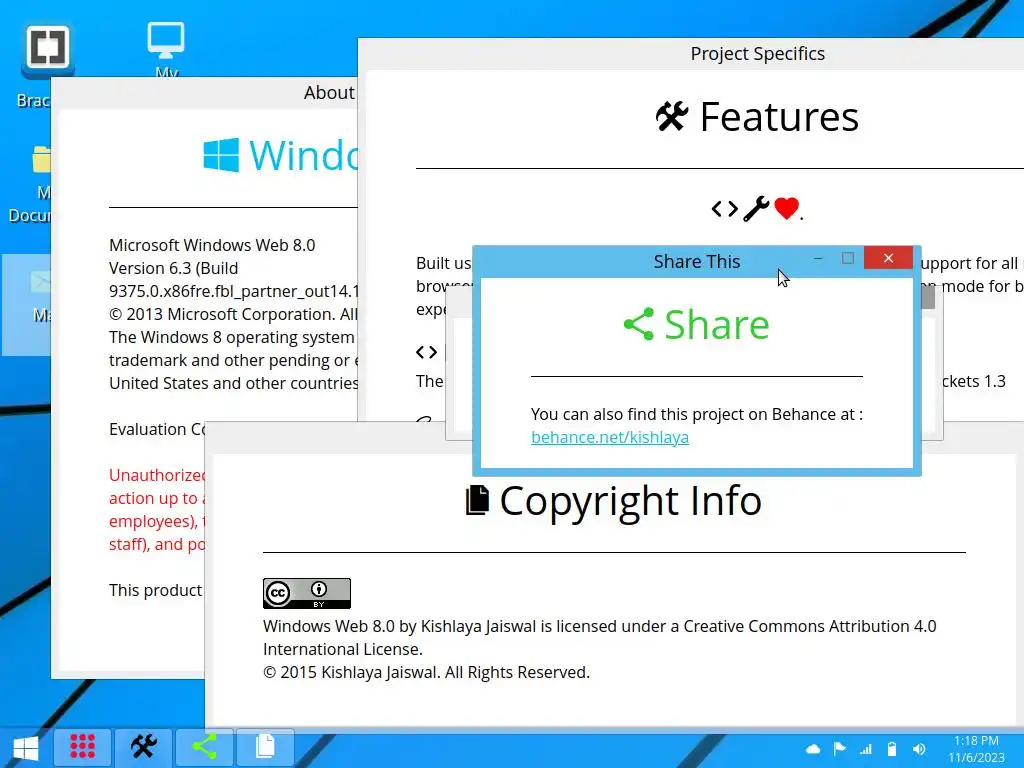Viewport: 1024px width, 768px height.
Task: Open the red apps grid taskbar icon
Action: coord(82,746)
